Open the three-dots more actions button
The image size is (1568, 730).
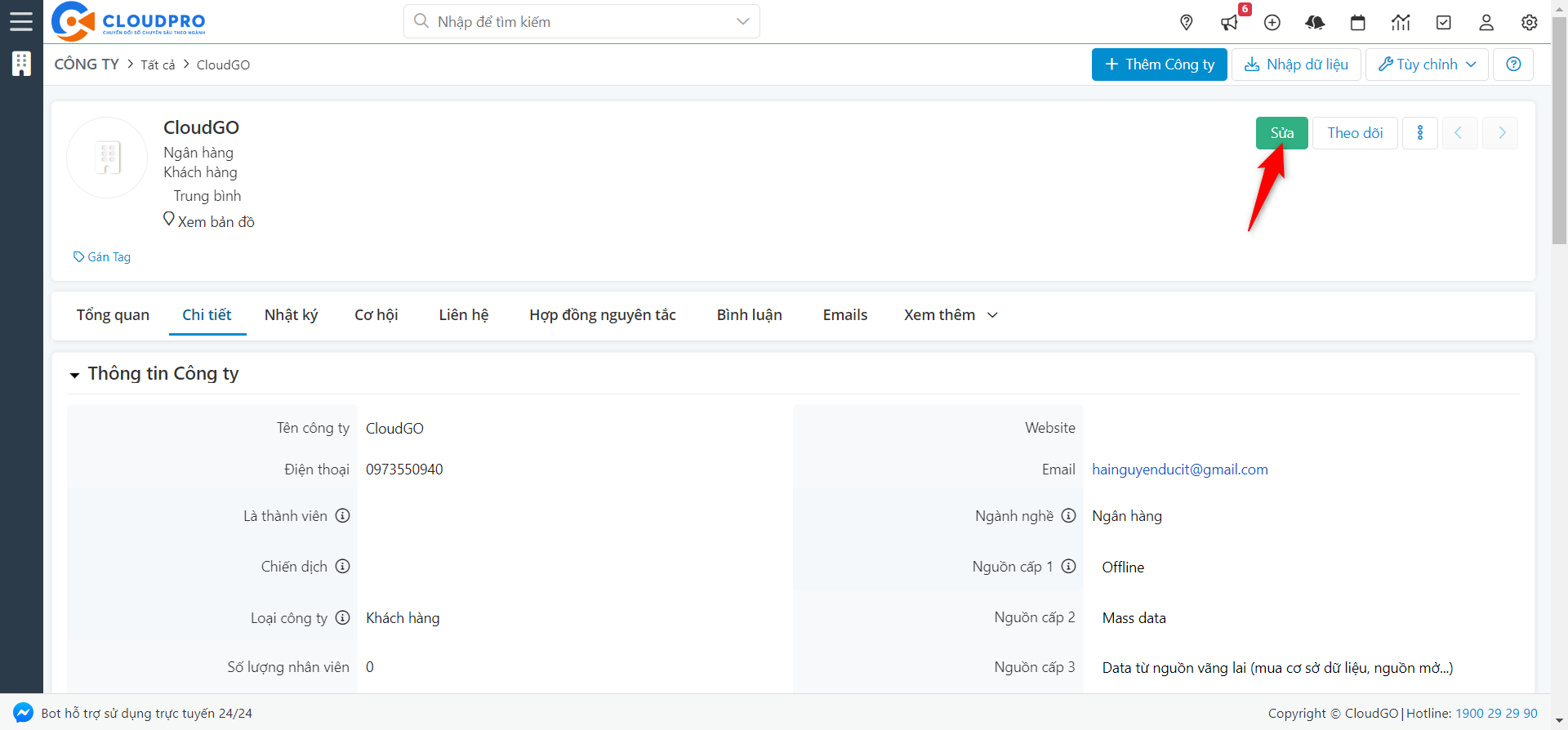tap(1420, 133)
